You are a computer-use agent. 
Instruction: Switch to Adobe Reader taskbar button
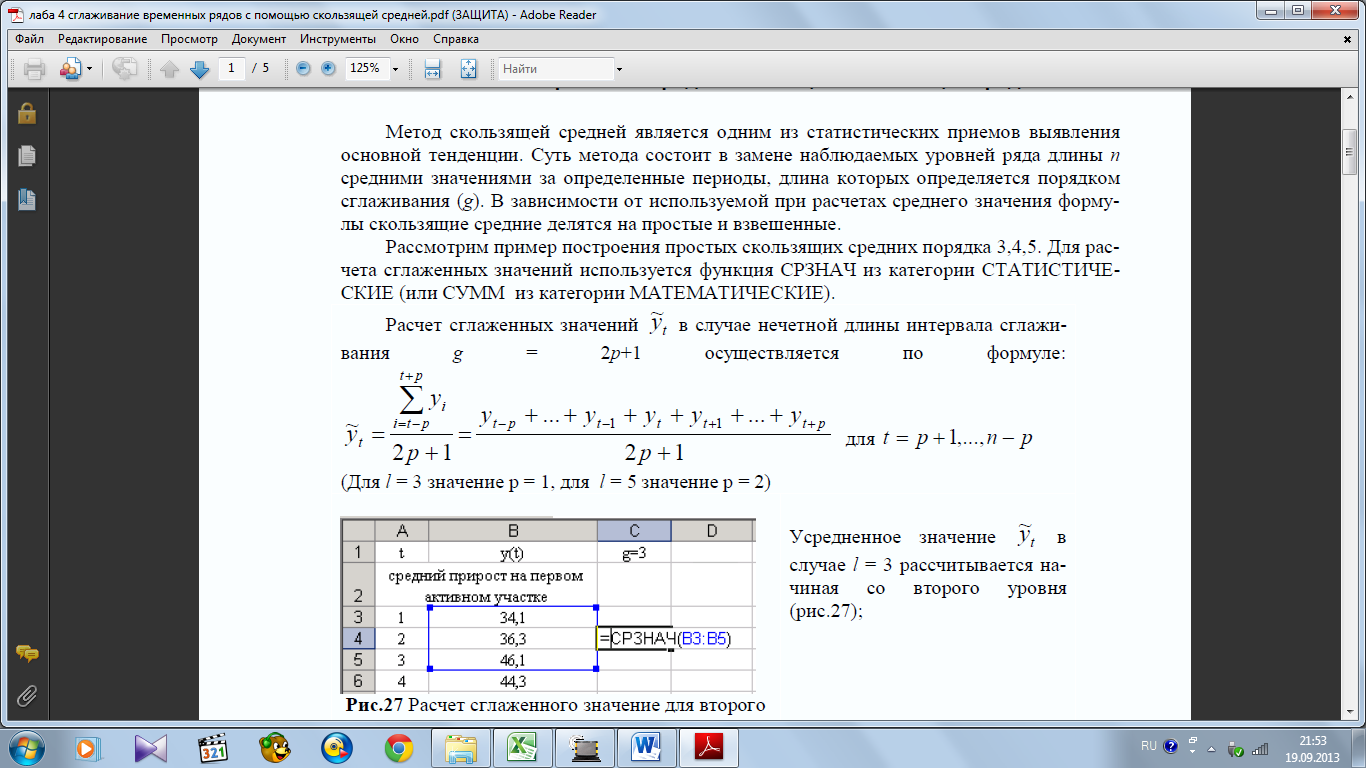(709, 747)
